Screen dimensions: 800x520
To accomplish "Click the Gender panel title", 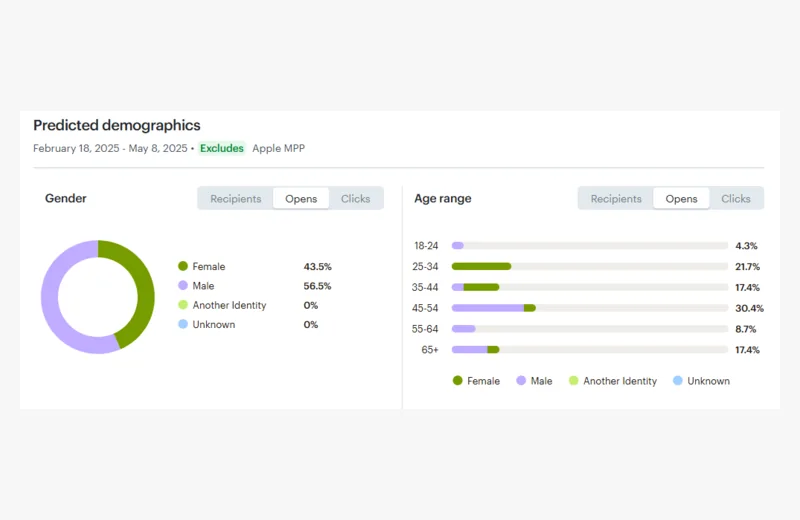I will point(66,198).
